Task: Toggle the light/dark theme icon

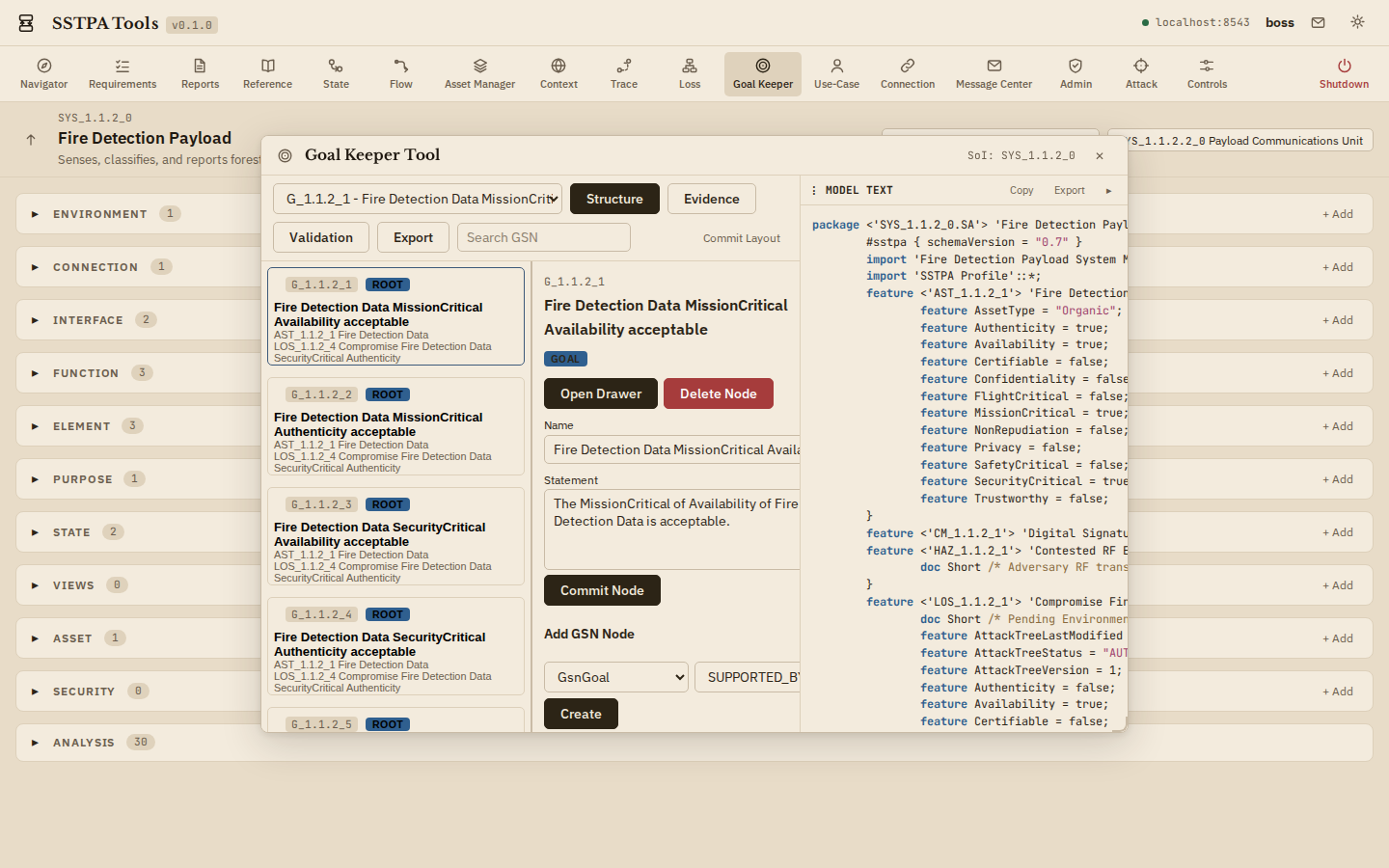Action: click(x=1357, y=22)
